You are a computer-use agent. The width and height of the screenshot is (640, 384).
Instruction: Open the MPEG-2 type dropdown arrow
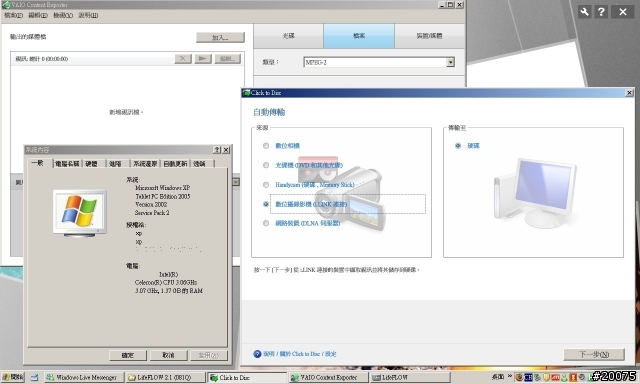point(450,62)
